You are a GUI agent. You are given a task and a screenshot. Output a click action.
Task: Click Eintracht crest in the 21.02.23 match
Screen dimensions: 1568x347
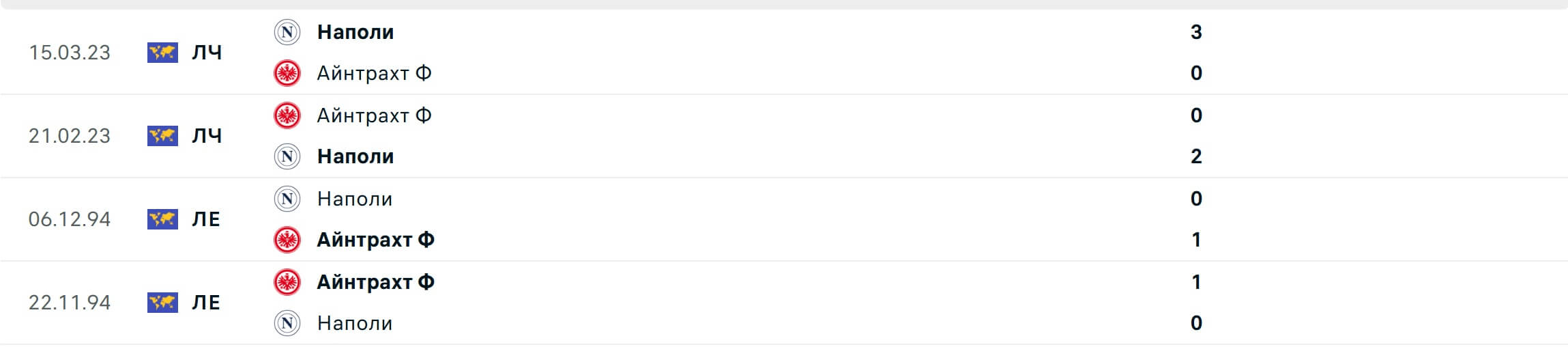pyautogui.click(x=287, y=115)
